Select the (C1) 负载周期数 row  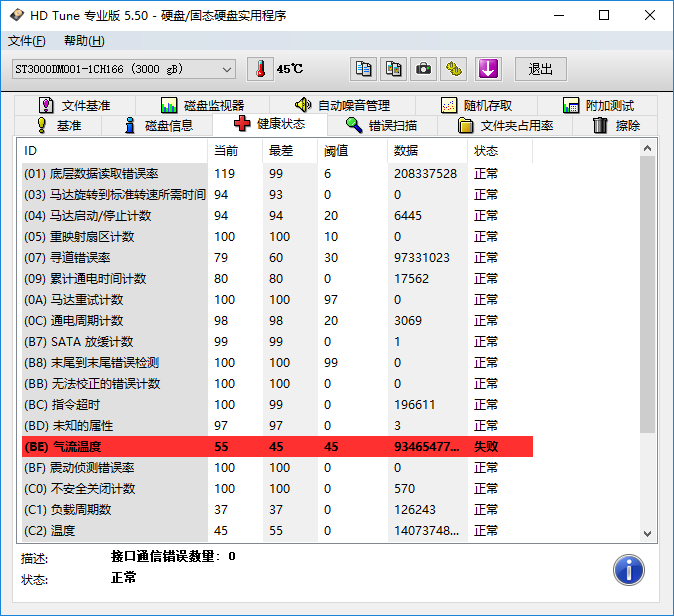click(277, 510)
